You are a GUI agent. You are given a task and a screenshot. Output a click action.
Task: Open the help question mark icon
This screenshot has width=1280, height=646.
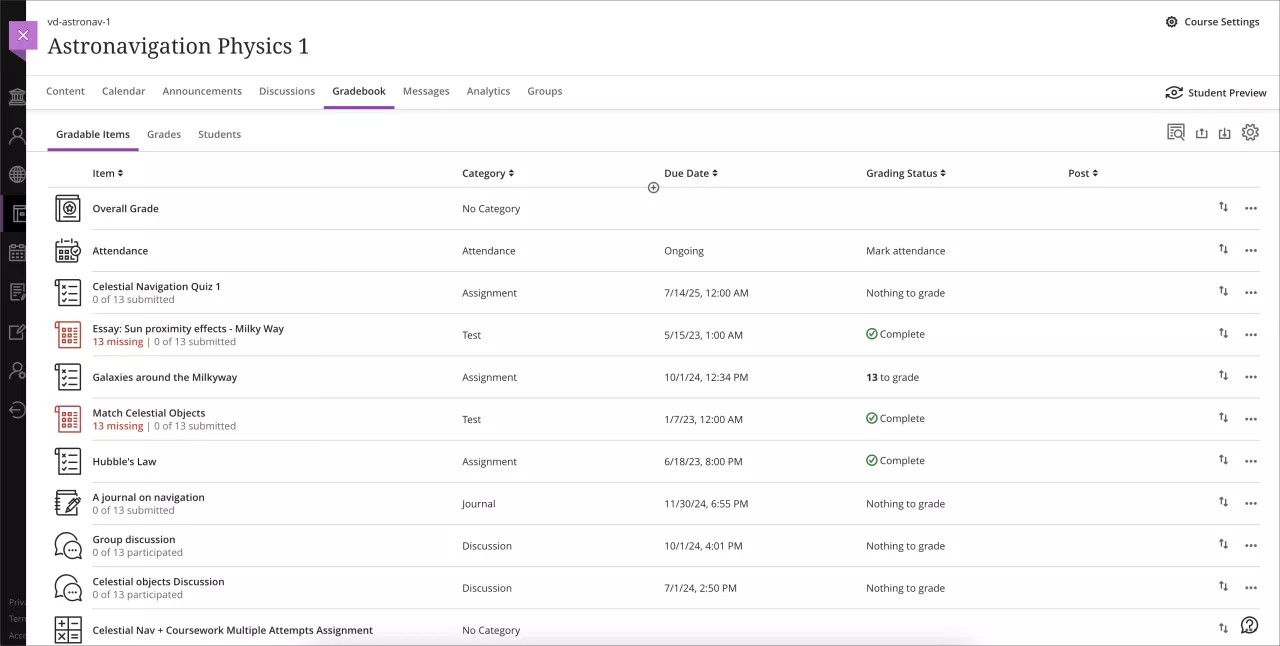click(1249, 624)
